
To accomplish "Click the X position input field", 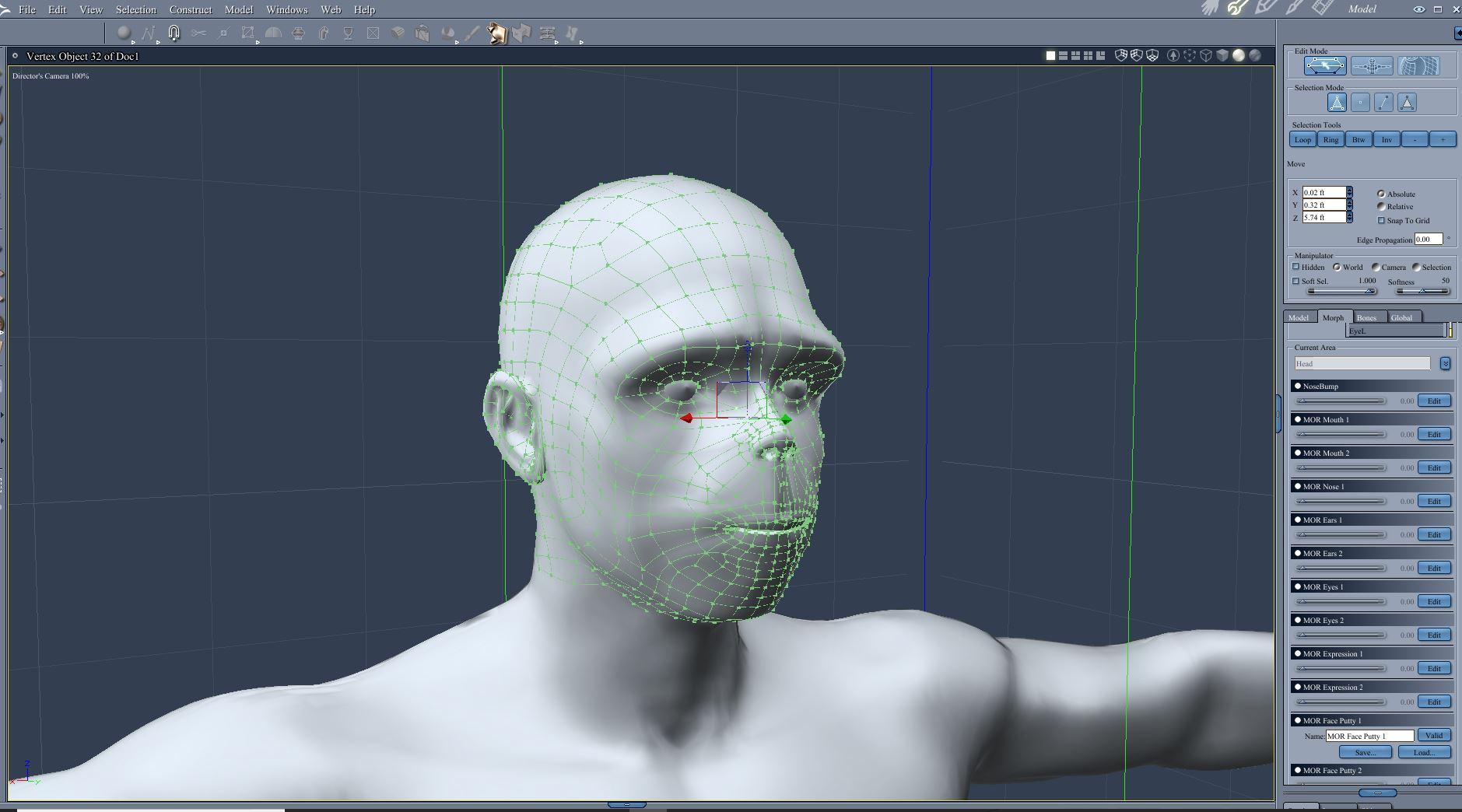I will 1324,192.
